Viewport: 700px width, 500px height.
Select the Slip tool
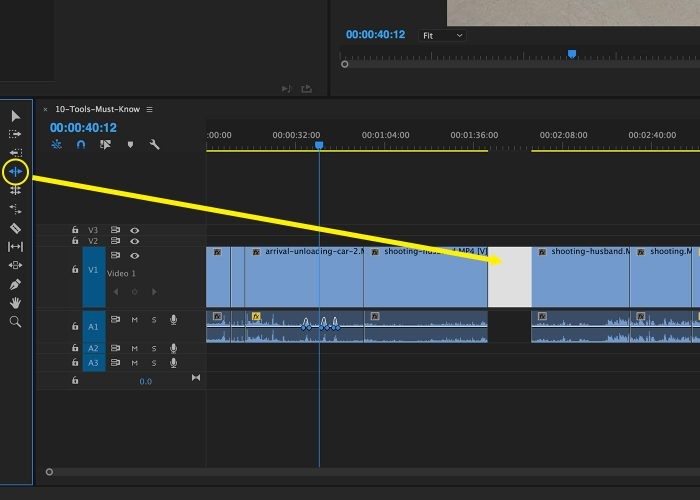pos(16,246)
